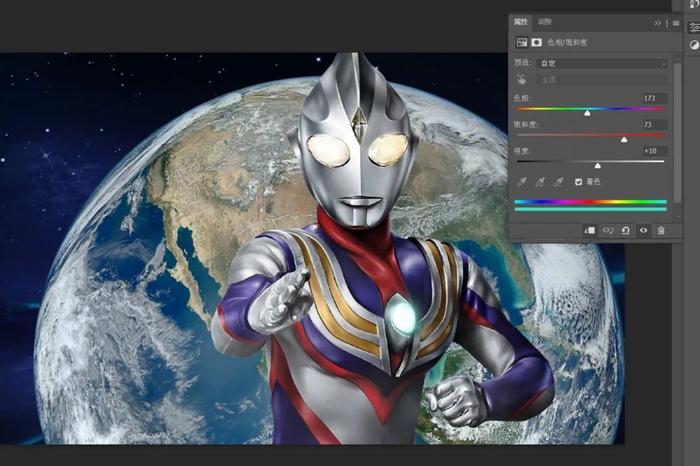Viewport: 700px width, 466px height.
Task: Click the lightness value field showing +10
Action: 654,151
